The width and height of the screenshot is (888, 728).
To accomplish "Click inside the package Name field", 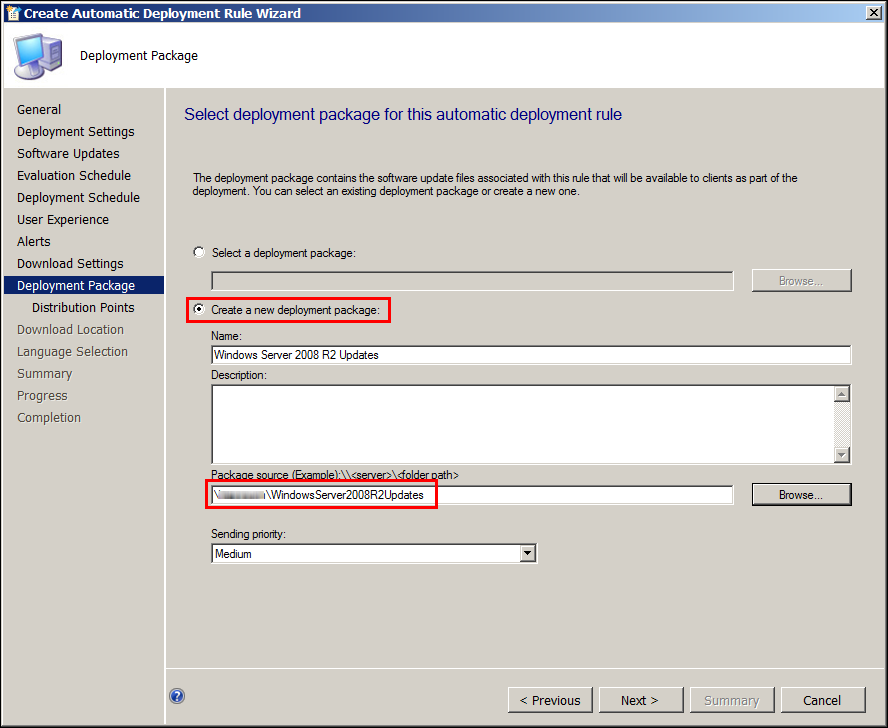I will [x=530, y=355].
